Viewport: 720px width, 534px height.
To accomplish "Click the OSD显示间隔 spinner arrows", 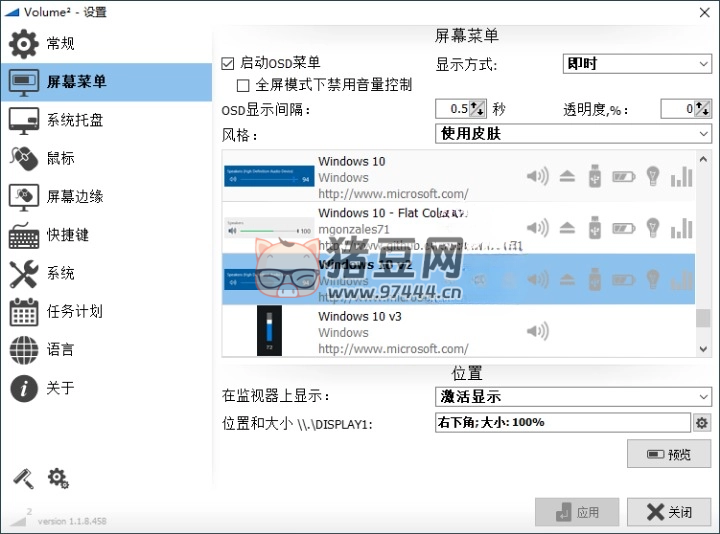I will point(477,108).
